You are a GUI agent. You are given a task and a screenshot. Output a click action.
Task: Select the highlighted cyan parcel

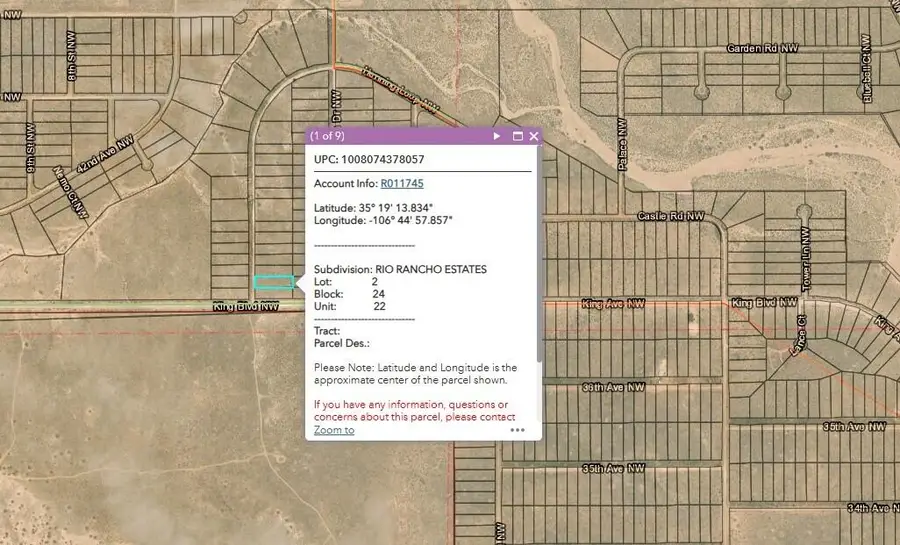point(274,282)
